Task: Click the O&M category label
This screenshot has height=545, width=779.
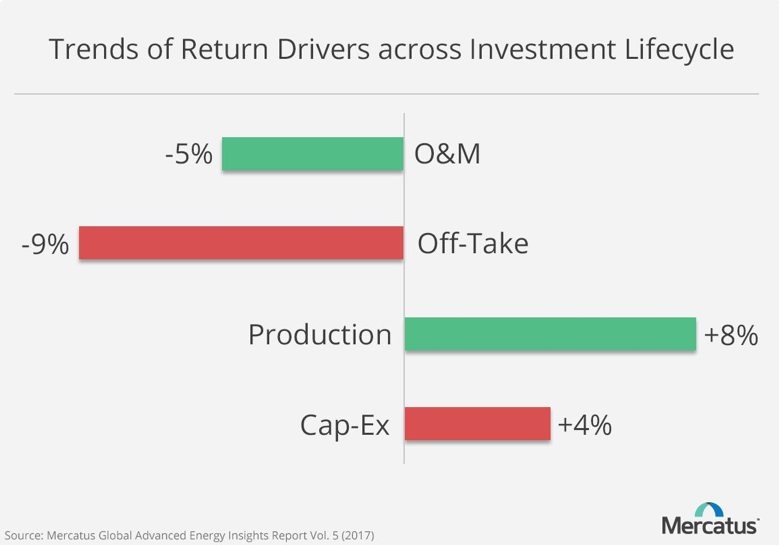Action: click(448, 154)
